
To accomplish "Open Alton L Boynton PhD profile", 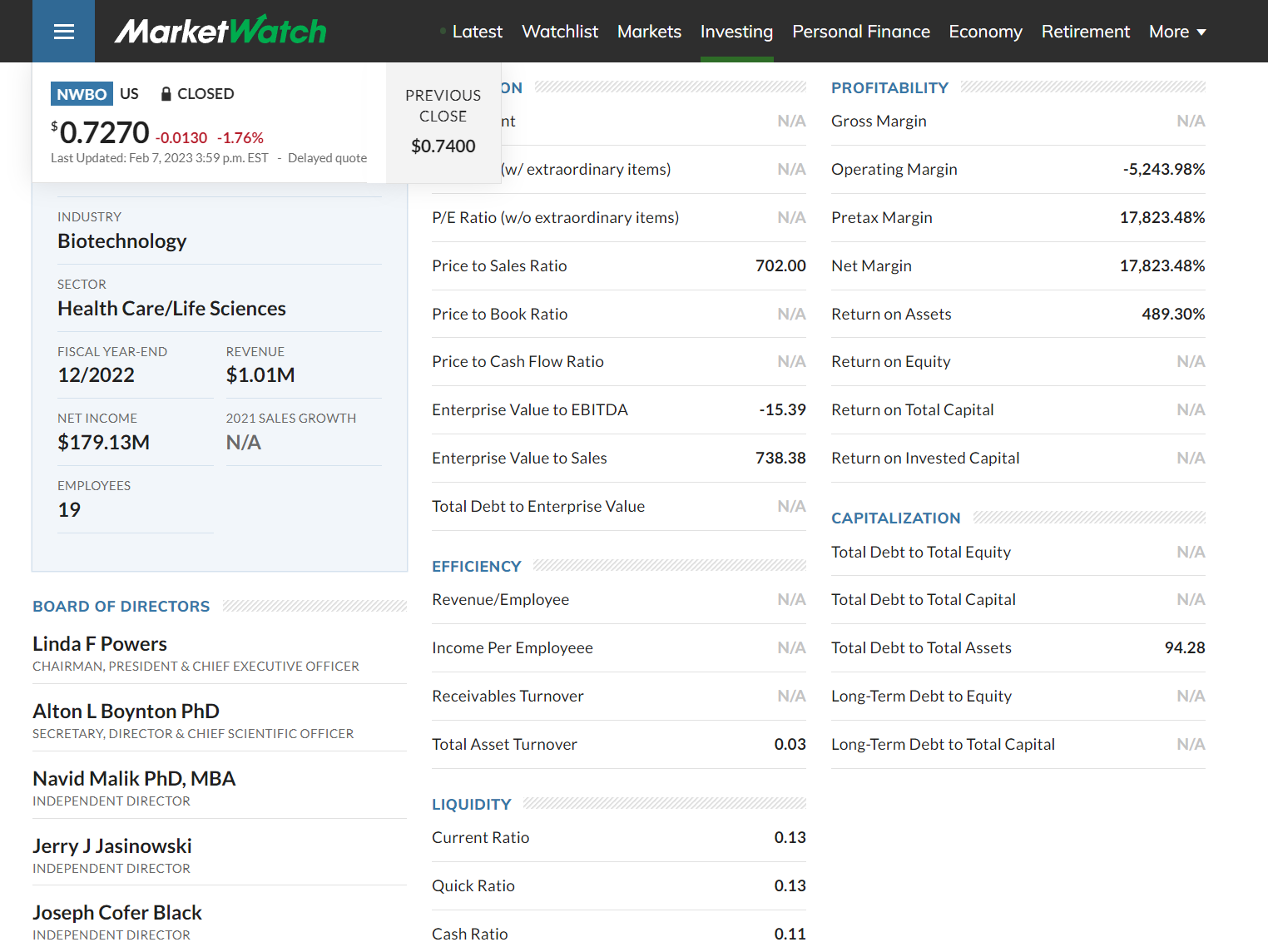I will (126, 712).
